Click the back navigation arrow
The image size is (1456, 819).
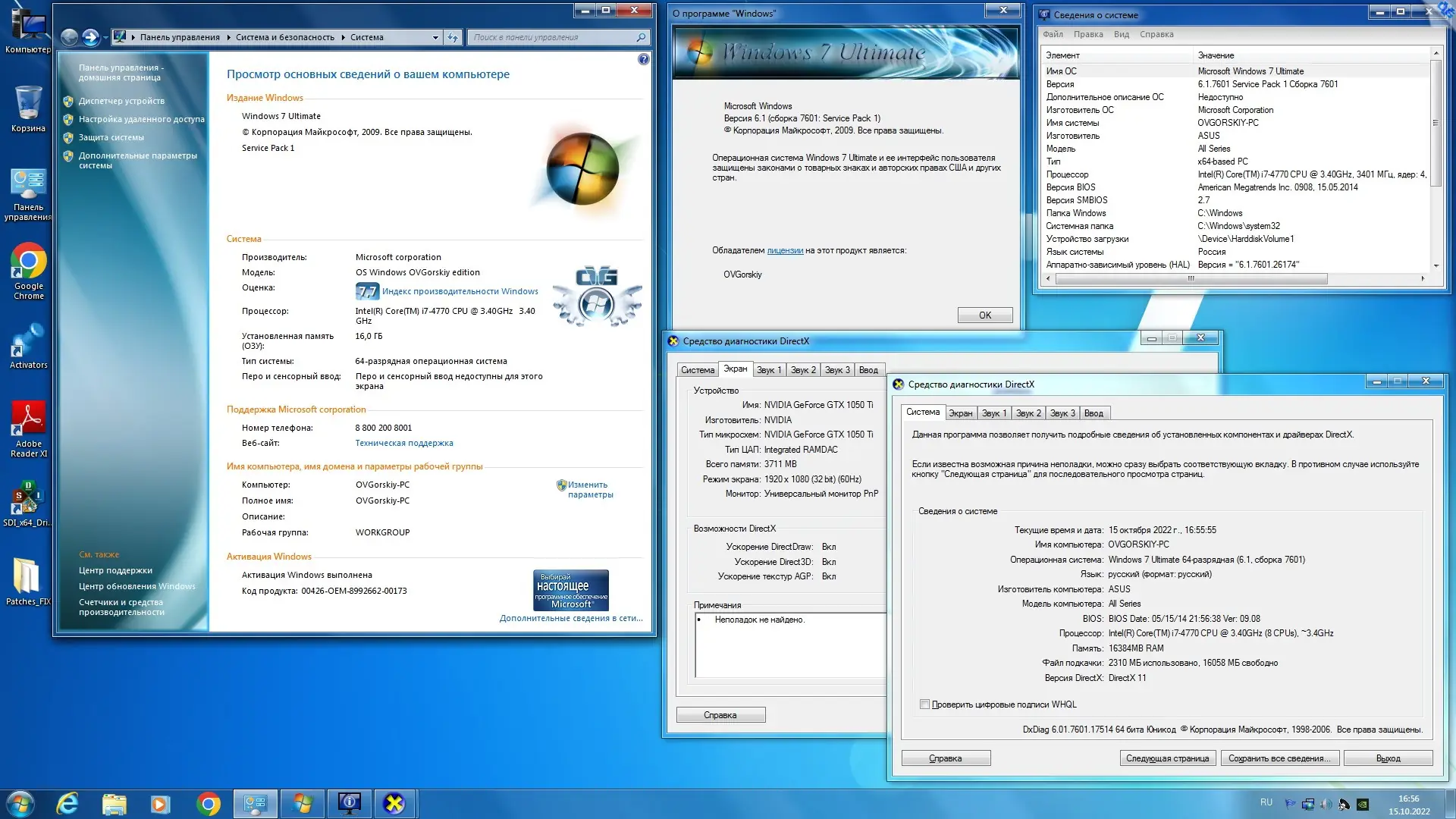[70, 37]
